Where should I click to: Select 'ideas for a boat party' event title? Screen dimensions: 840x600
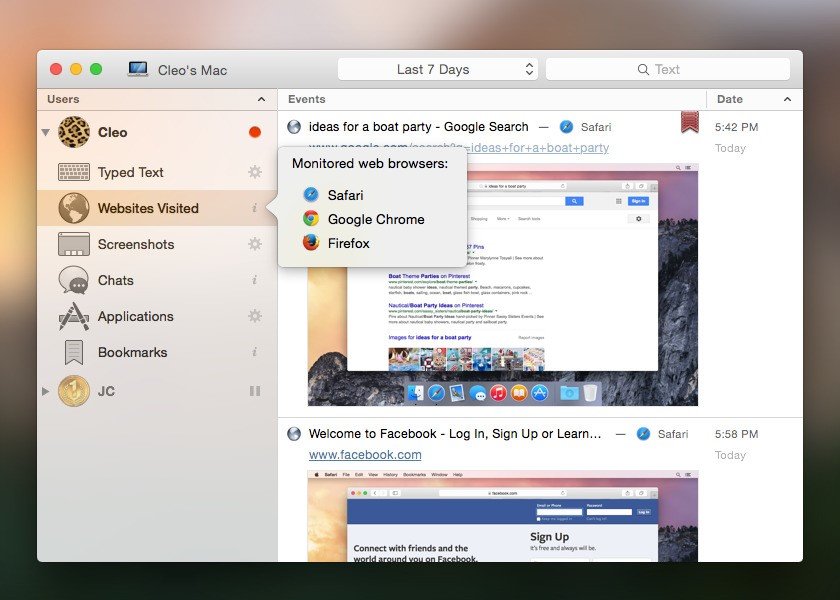[x=418, y=126]
